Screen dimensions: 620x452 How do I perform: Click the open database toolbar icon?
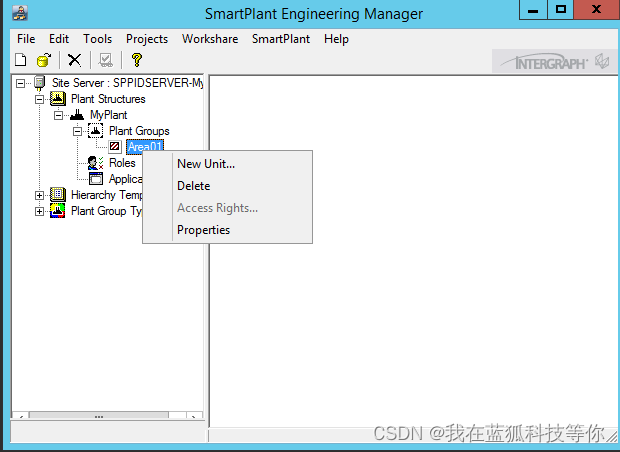coord(44,60)
